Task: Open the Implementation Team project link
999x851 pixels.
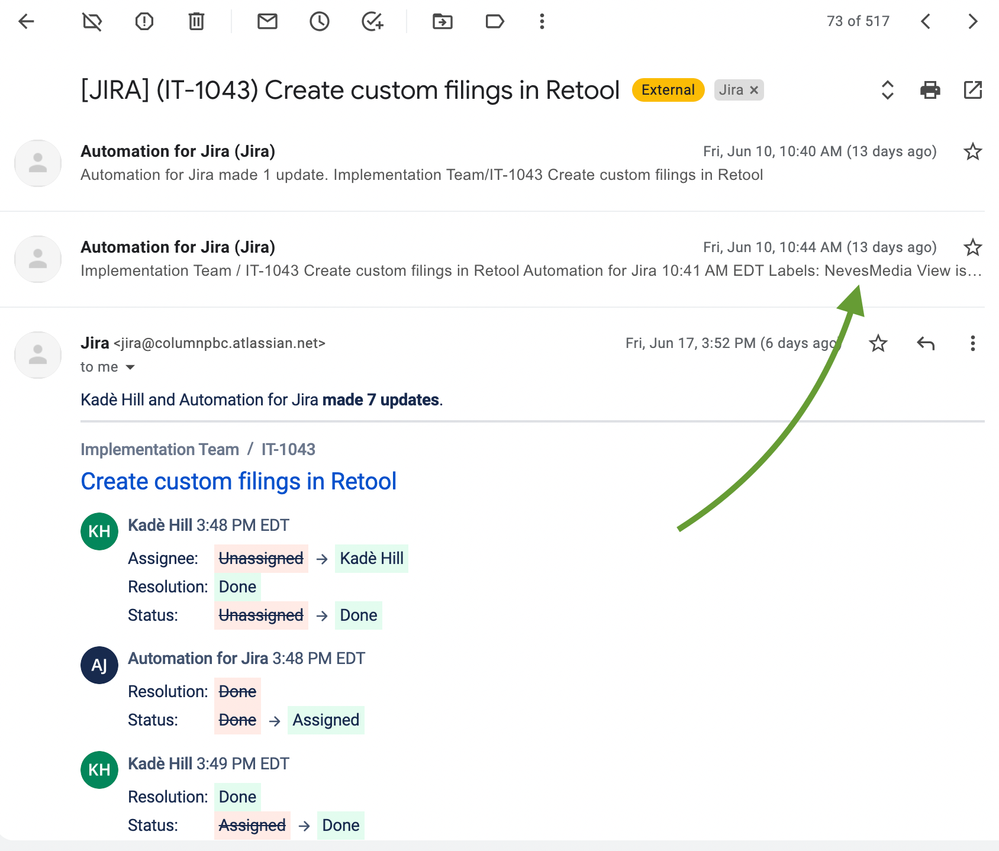Action: 159,450
